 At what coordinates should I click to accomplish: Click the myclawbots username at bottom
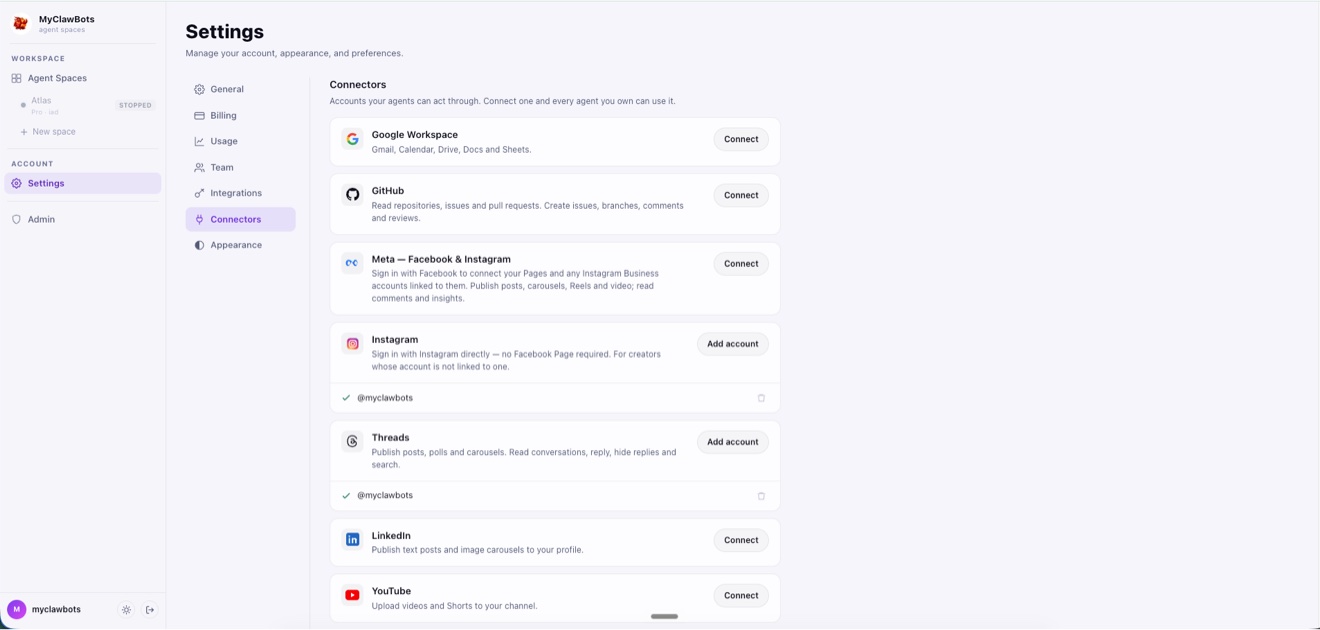pos(56,609)
